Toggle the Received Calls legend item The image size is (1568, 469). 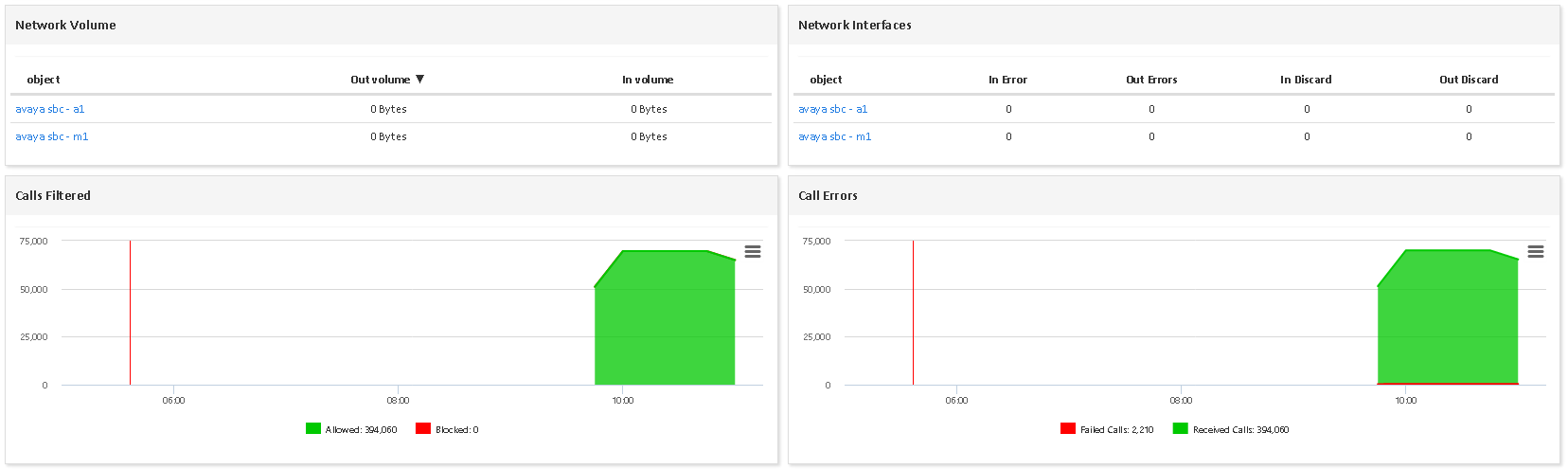pos(1240,430)
